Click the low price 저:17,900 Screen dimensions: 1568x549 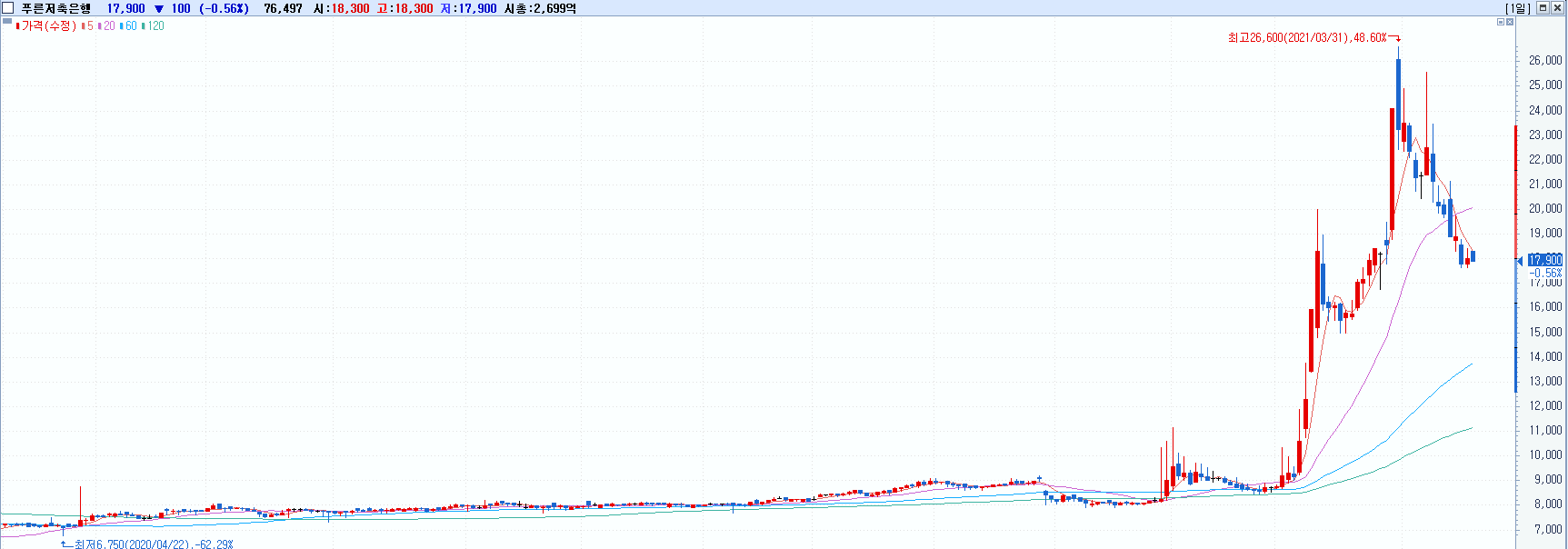coord(468,8)
